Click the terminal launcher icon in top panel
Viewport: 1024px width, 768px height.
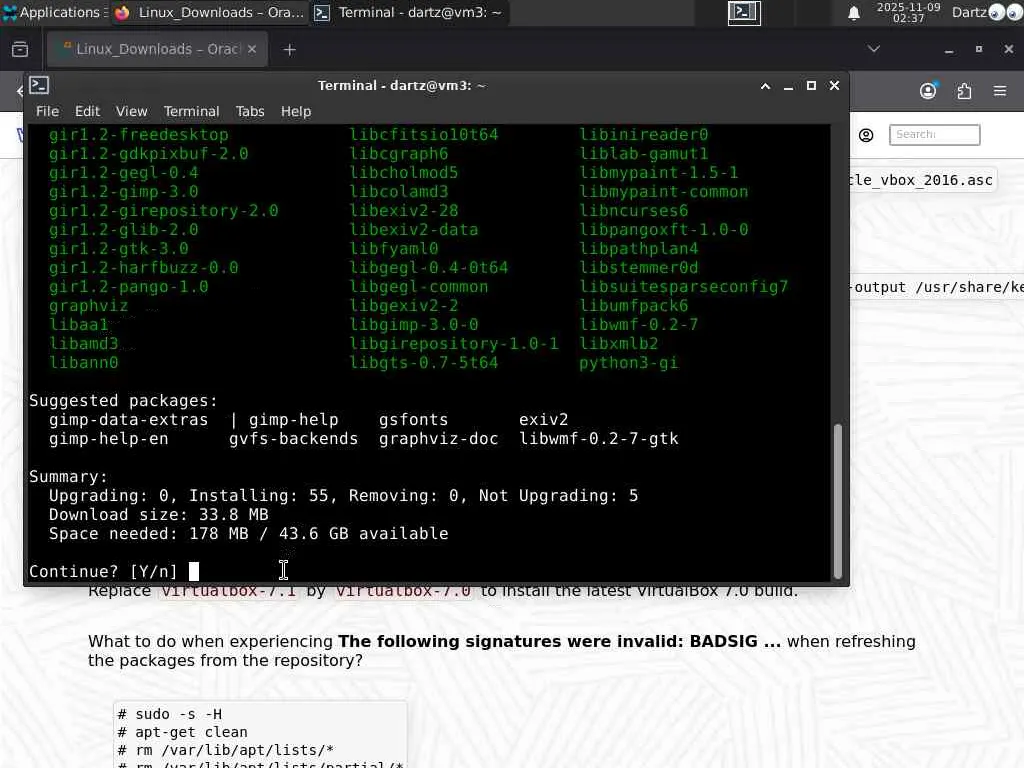click(744, 12)
